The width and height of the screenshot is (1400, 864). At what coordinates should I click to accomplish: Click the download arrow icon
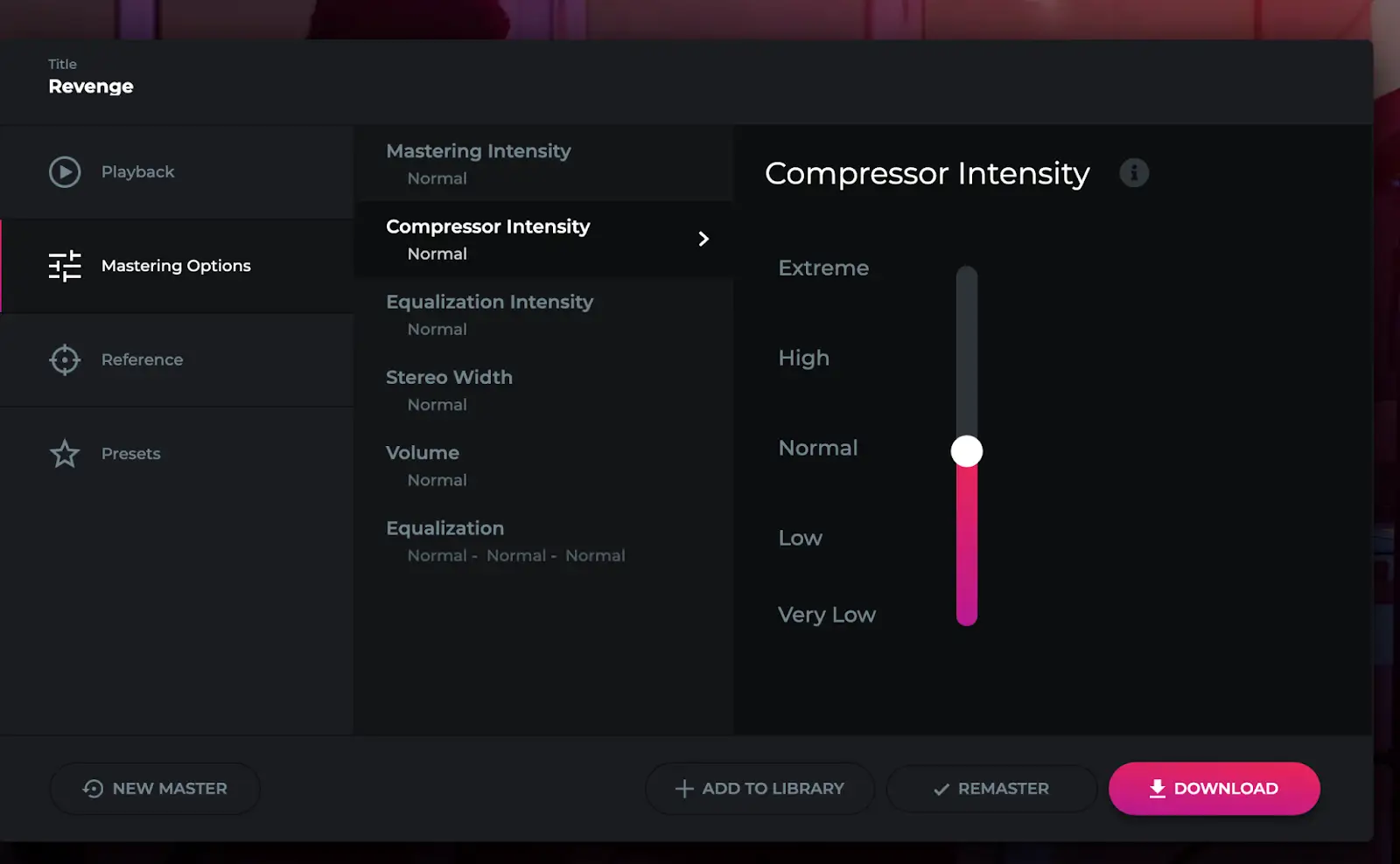tap(1157, 789)
